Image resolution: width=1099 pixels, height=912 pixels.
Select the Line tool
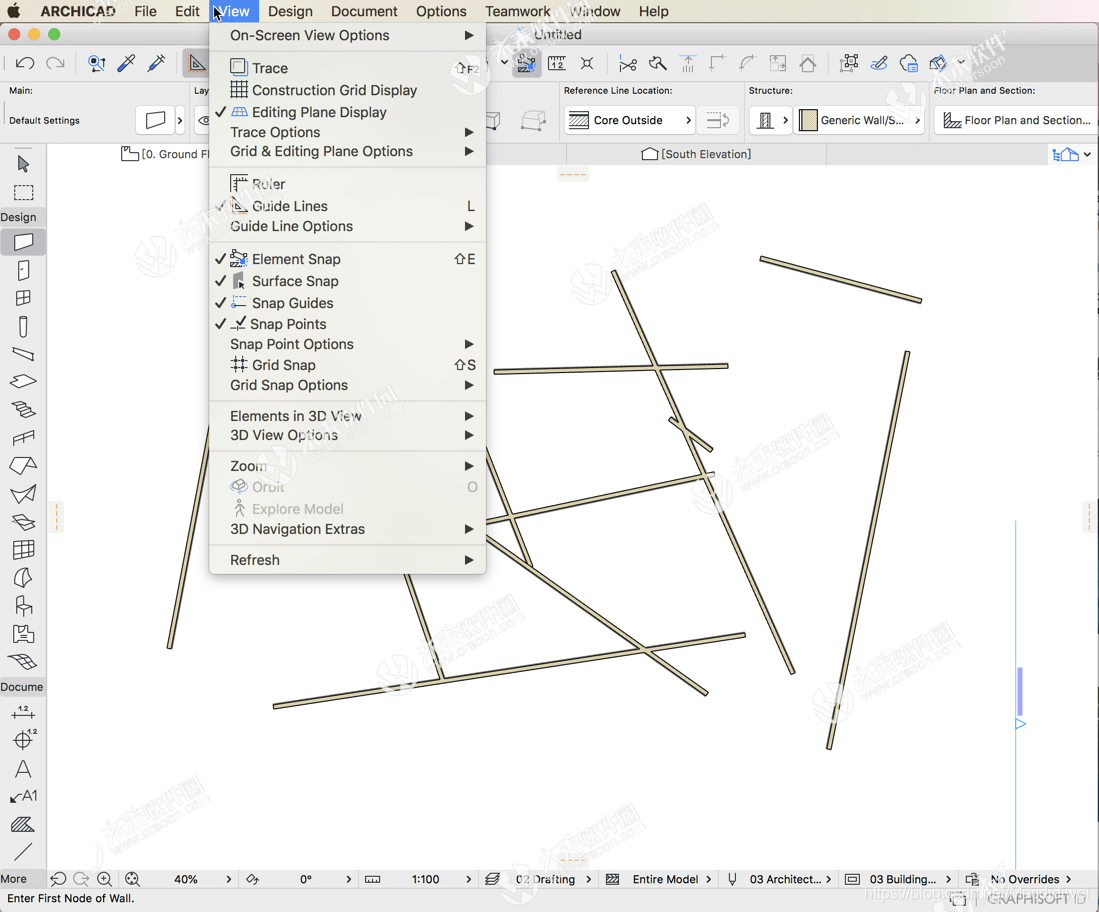pyautogui.click(x=23, y=852)
